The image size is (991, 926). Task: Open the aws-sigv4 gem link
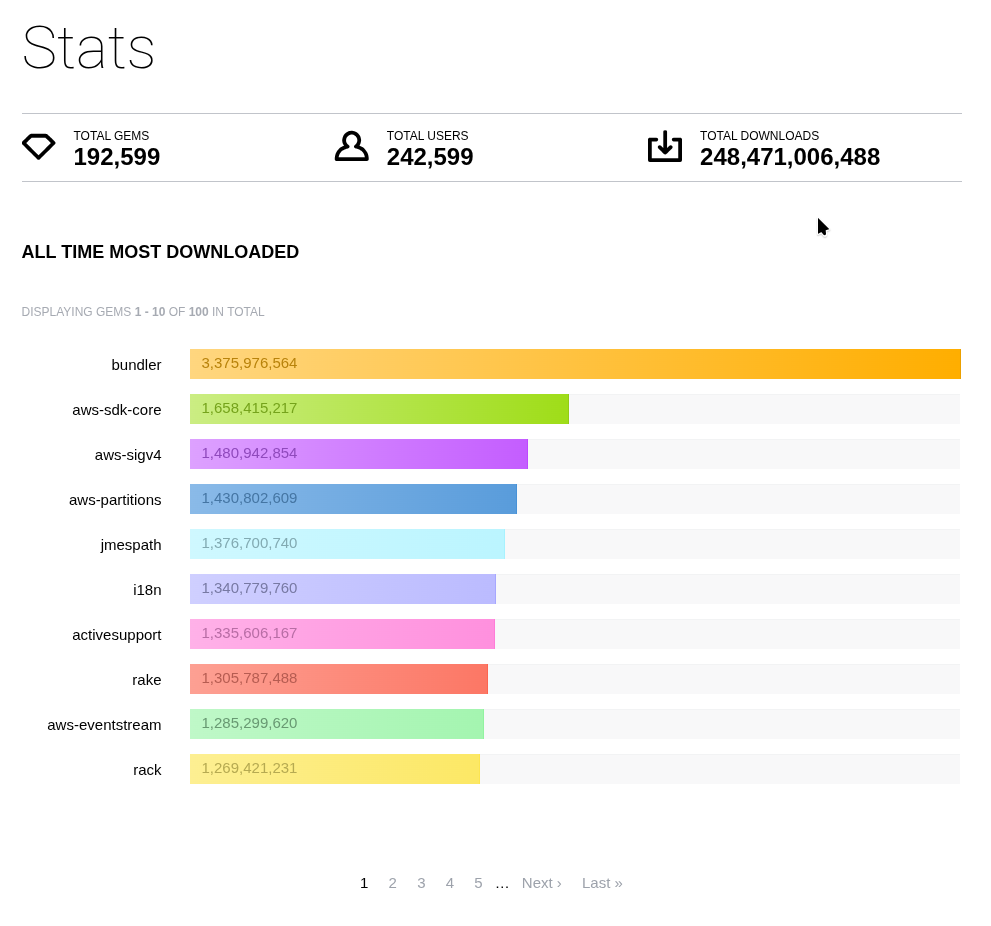pyautogui.click(x=128, y=455)
